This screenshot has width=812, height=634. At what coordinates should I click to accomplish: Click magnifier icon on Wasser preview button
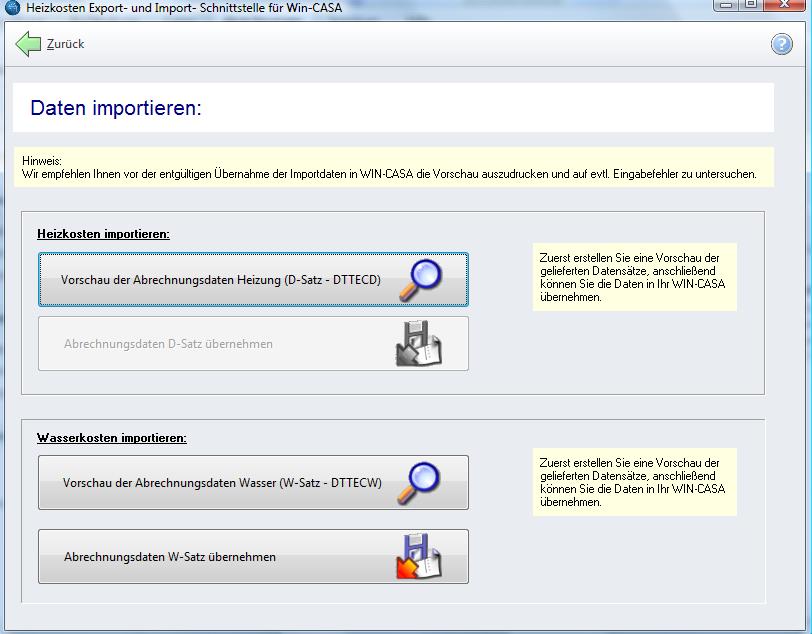click(418, 483)
